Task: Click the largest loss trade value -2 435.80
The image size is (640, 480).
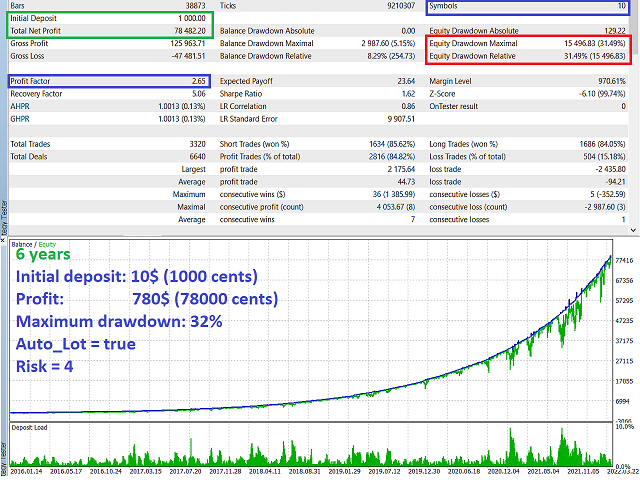Action: tap(611, 169)
